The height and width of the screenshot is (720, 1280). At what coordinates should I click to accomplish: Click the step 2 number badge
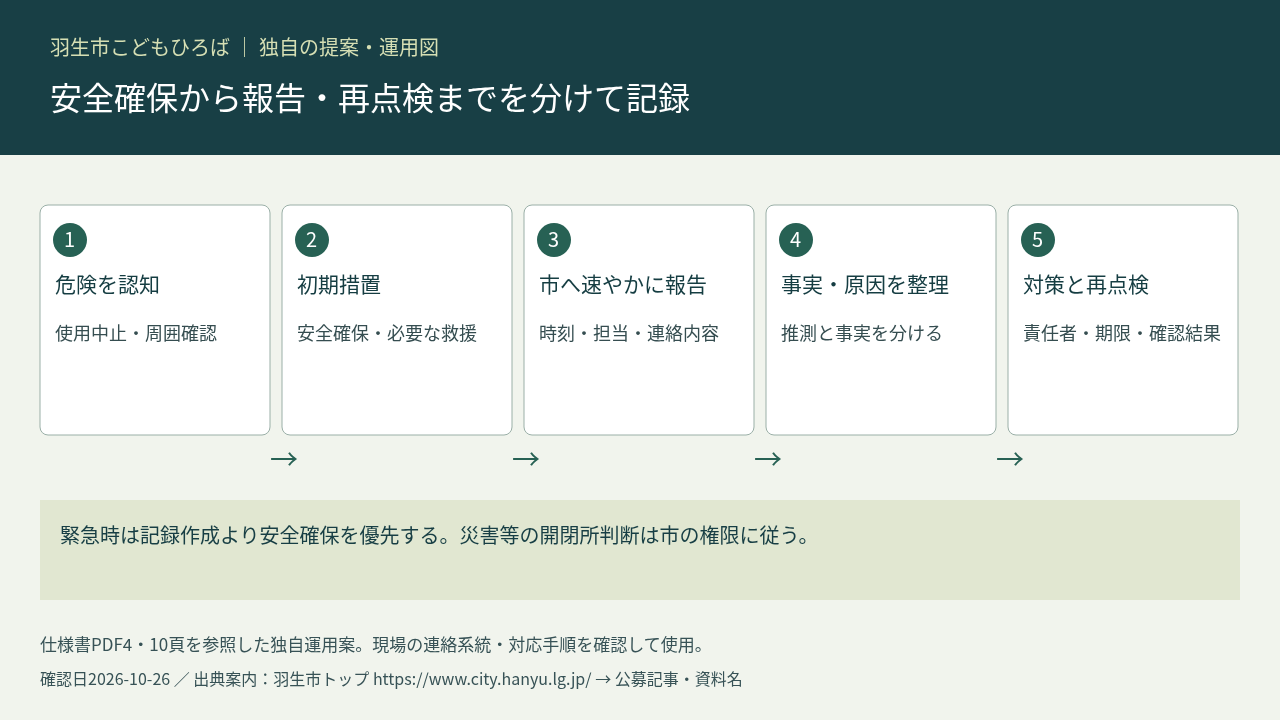pyautogui.click(x=312, y=240)
